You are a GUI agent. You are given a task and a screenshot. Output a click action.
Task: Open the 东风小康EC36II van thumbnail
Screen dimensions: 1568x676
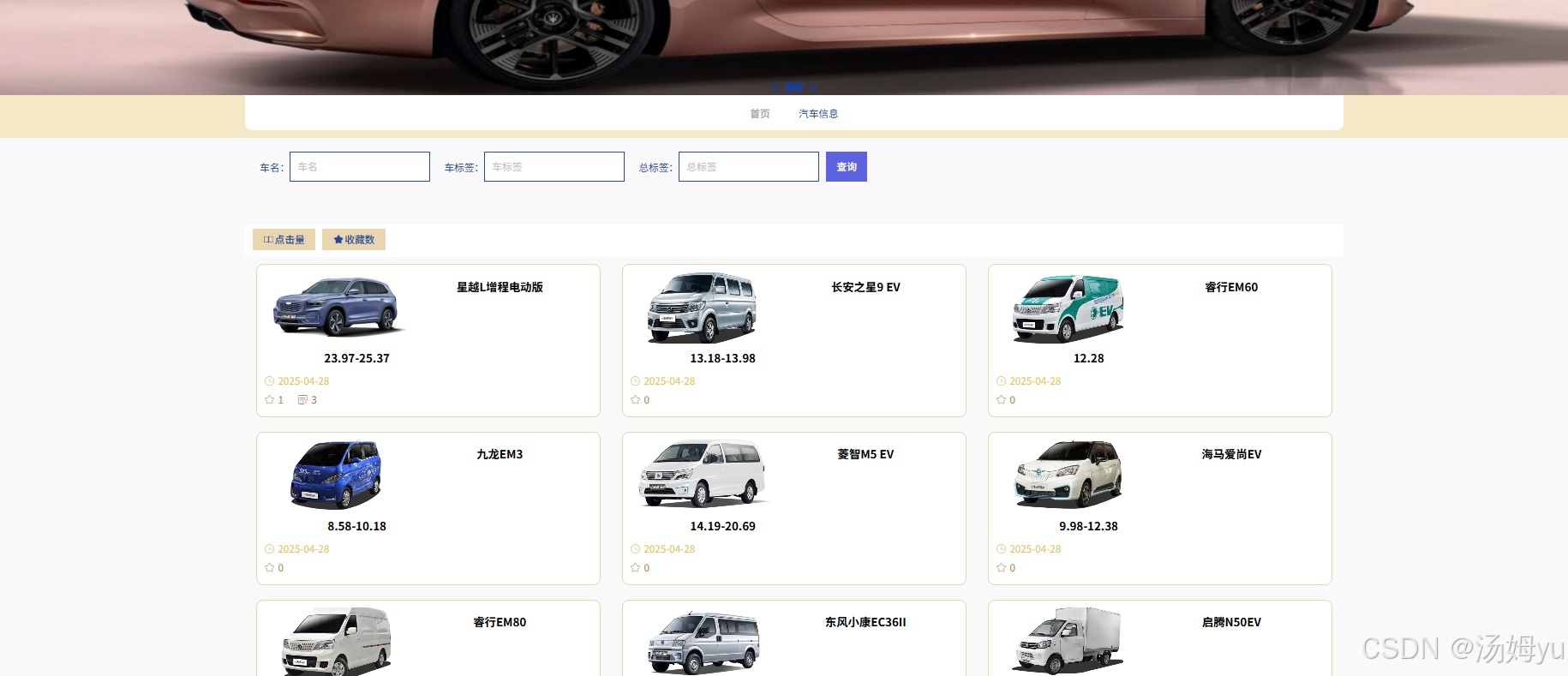(x=703, y=643)
